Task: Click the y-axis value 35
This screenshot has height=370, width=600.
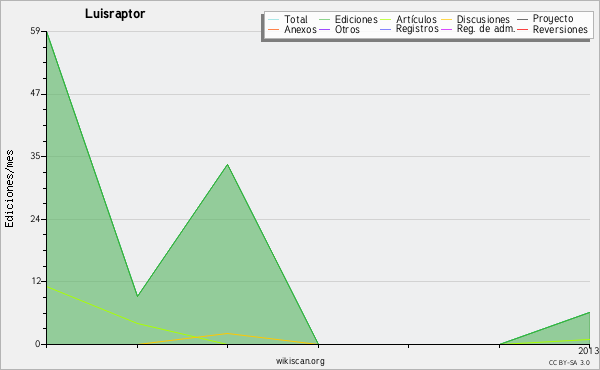Action: [x=35, y=156]
